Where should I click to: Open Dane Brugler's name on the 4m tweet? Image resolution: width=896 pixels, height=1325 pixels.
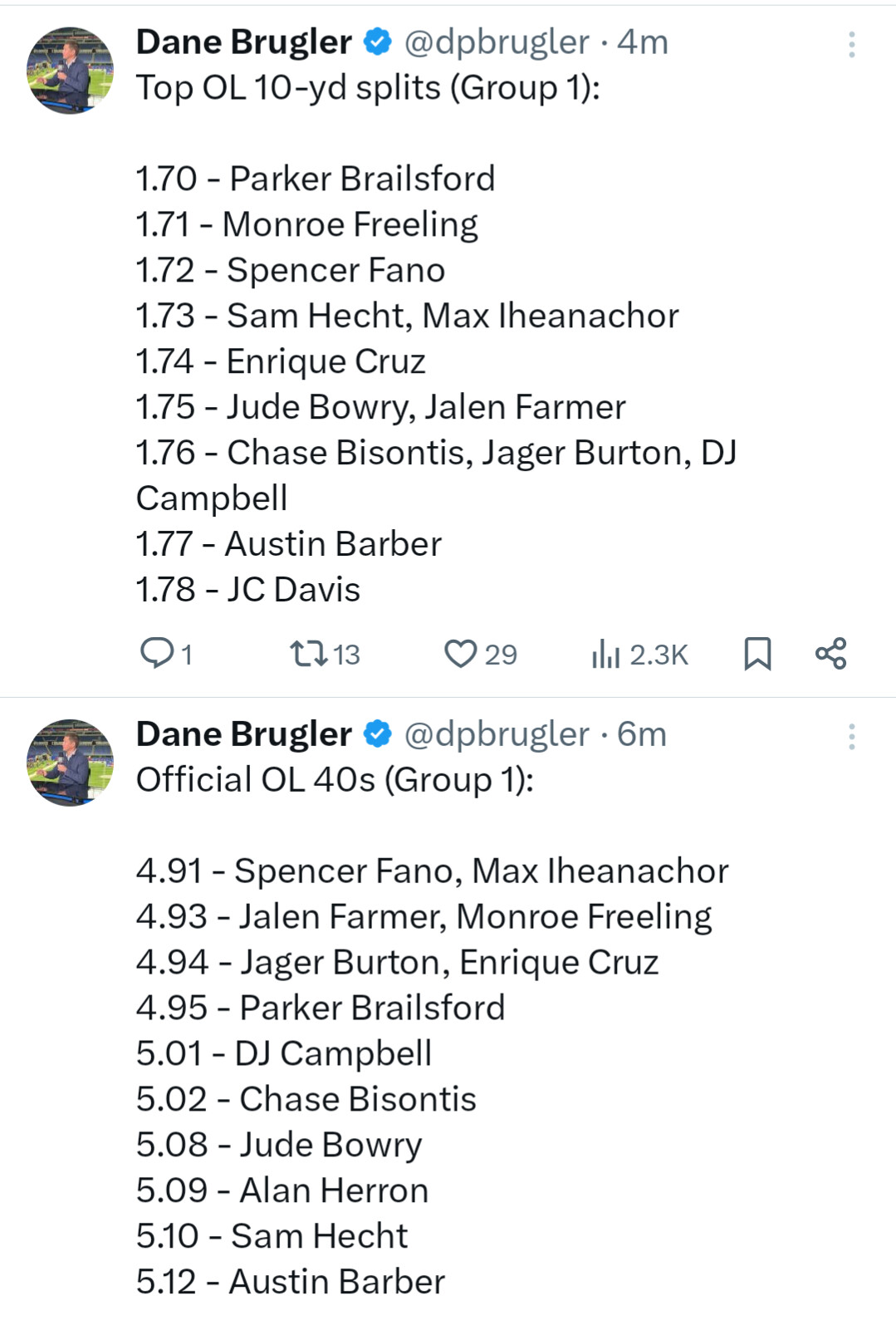pos(243,42)
